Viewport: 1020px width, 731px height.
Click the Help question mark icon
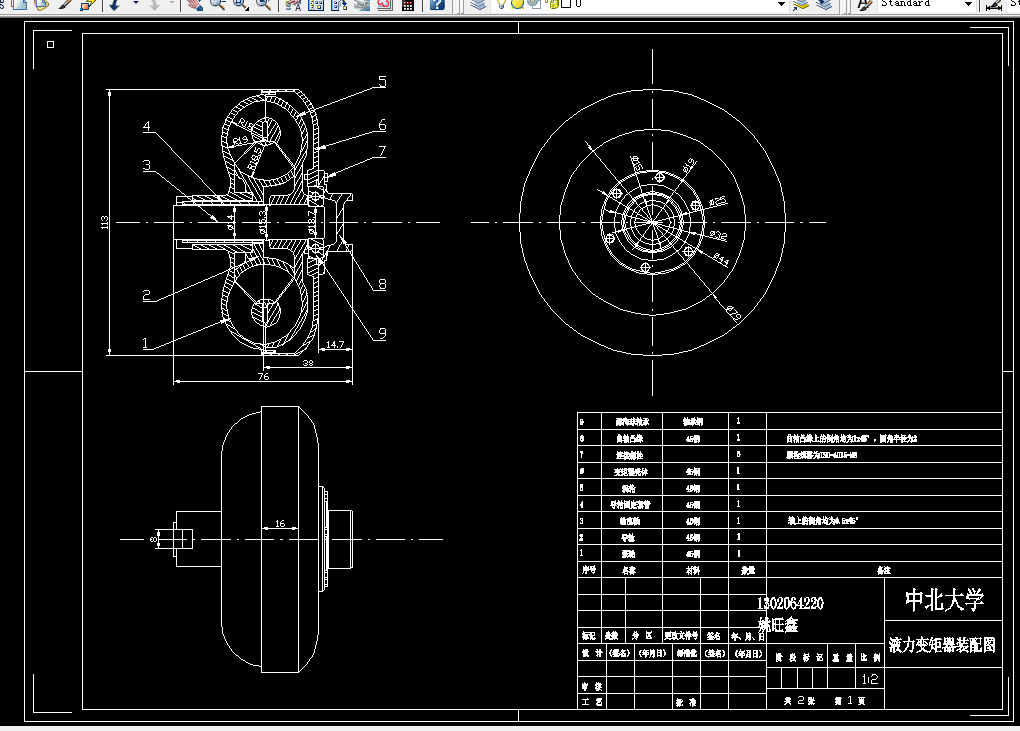(x=437, y=5)
